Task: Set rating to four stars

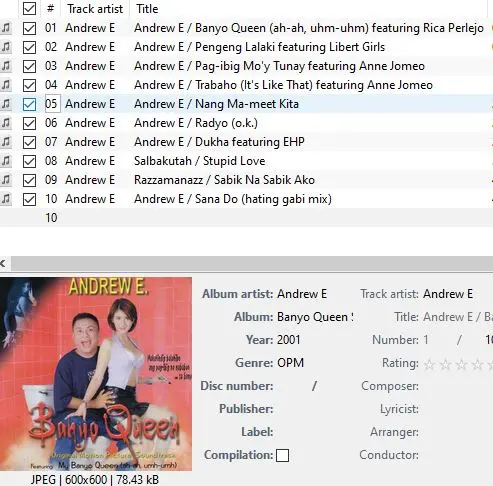Action: [477, 365]
